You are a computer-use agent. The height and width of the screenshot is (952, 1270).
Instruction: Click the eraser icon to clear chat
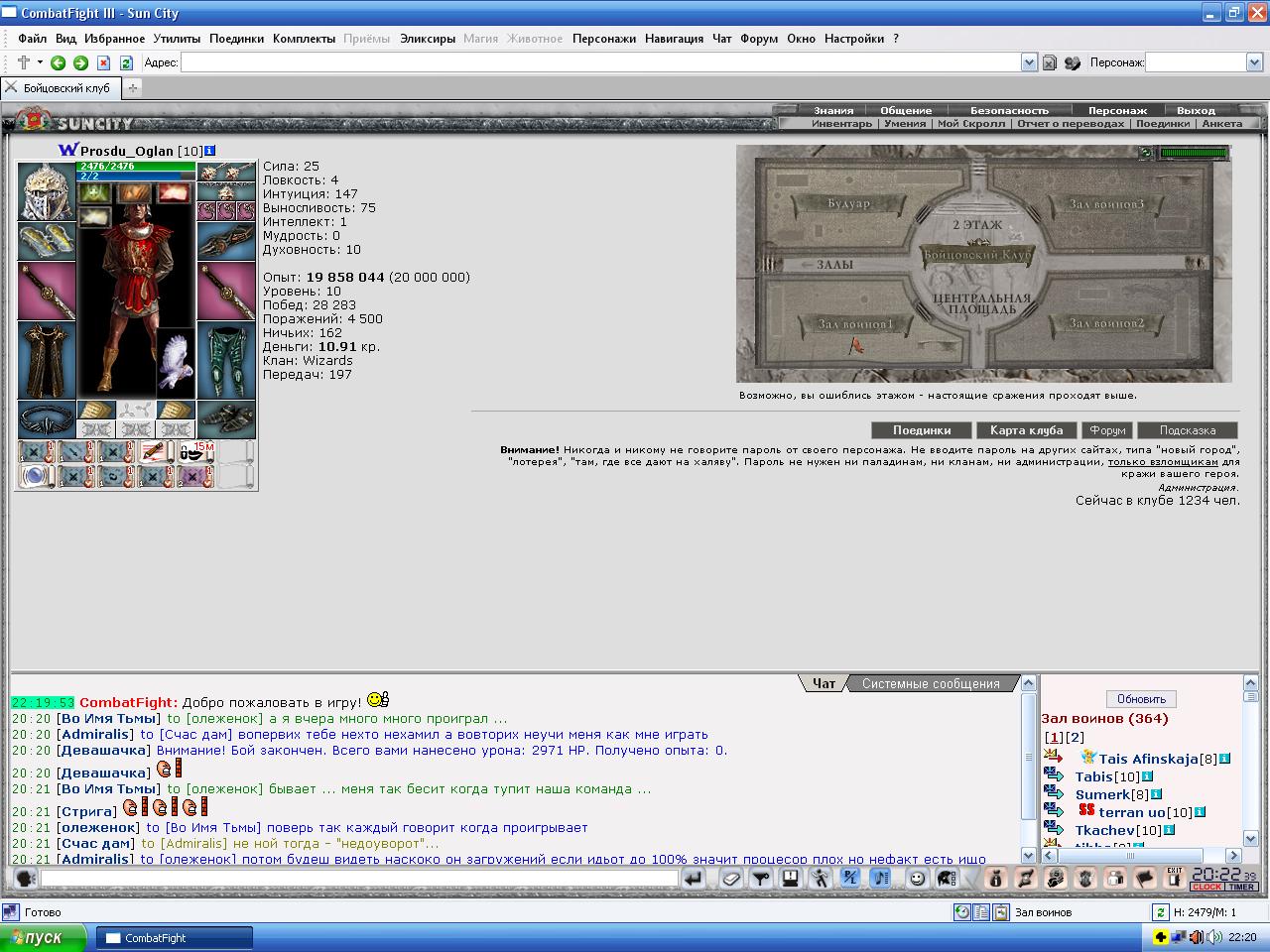[730, 878]
